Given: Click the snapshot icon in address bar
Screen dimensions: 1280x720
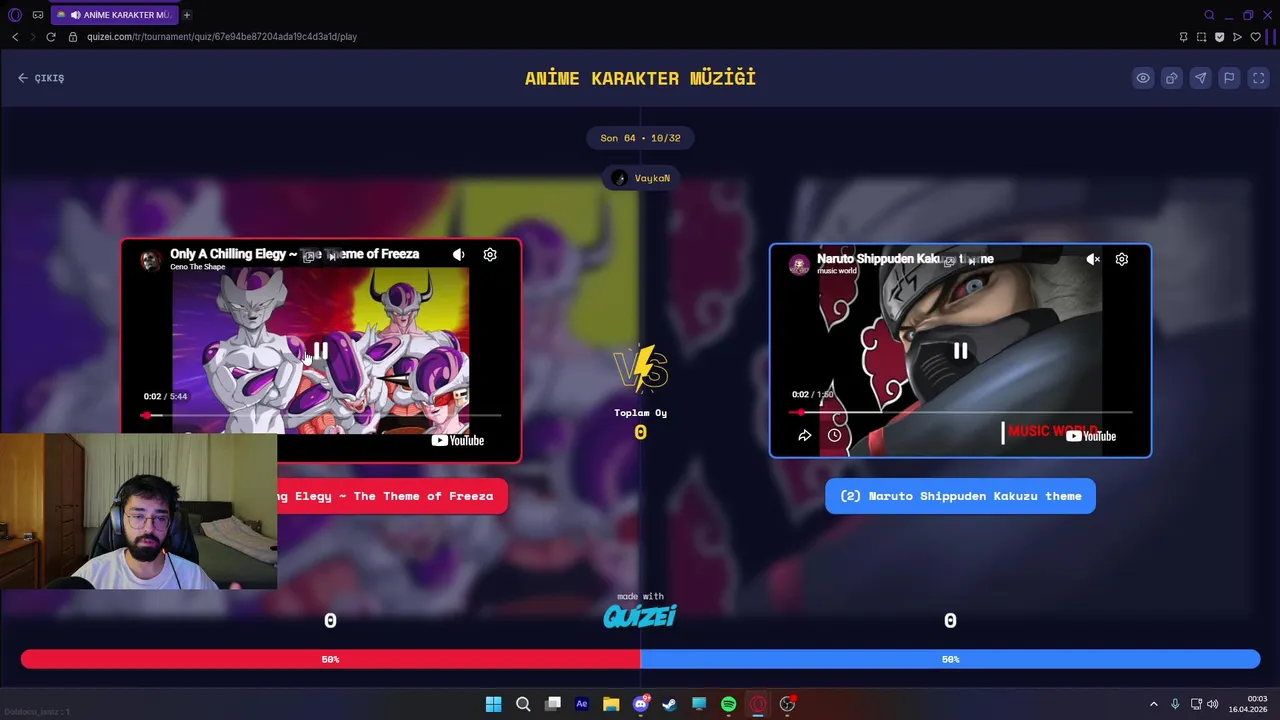Looking at the screenshot, I should (x=1201, y=37).
